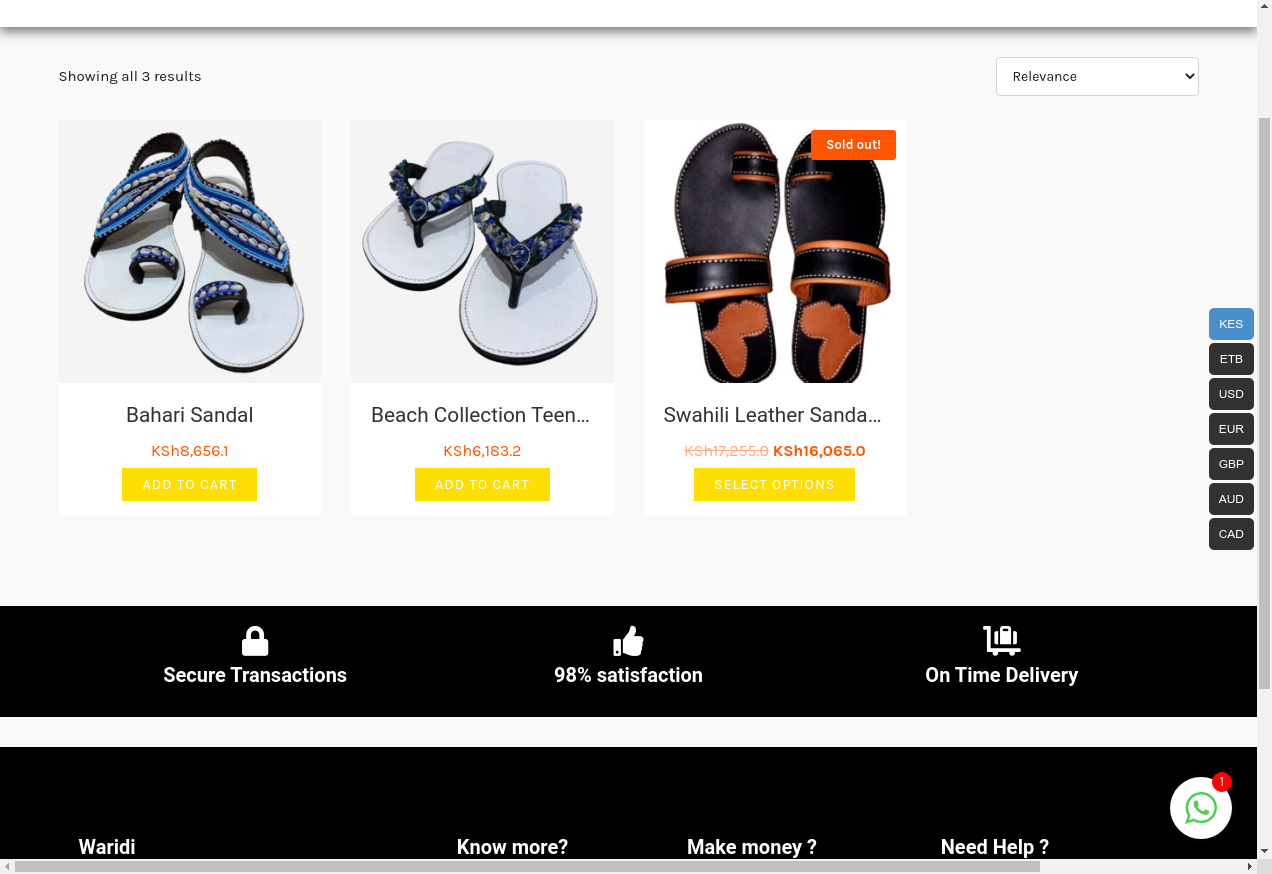Click the Sold out! badge
Image resolution: width=1272 pixels, height=874 pixels.
click(853, 145)
